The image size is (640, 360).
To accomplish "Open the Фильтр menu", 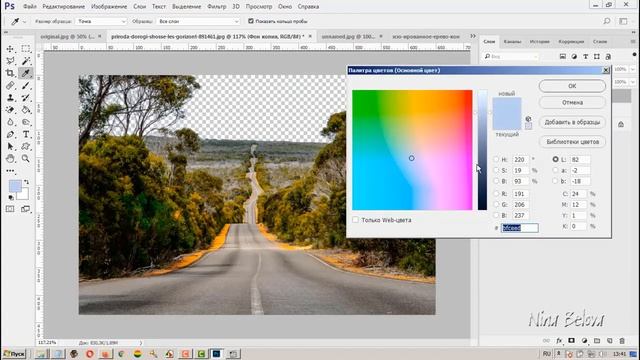I will pyautogui.click(x=216, y=7).
